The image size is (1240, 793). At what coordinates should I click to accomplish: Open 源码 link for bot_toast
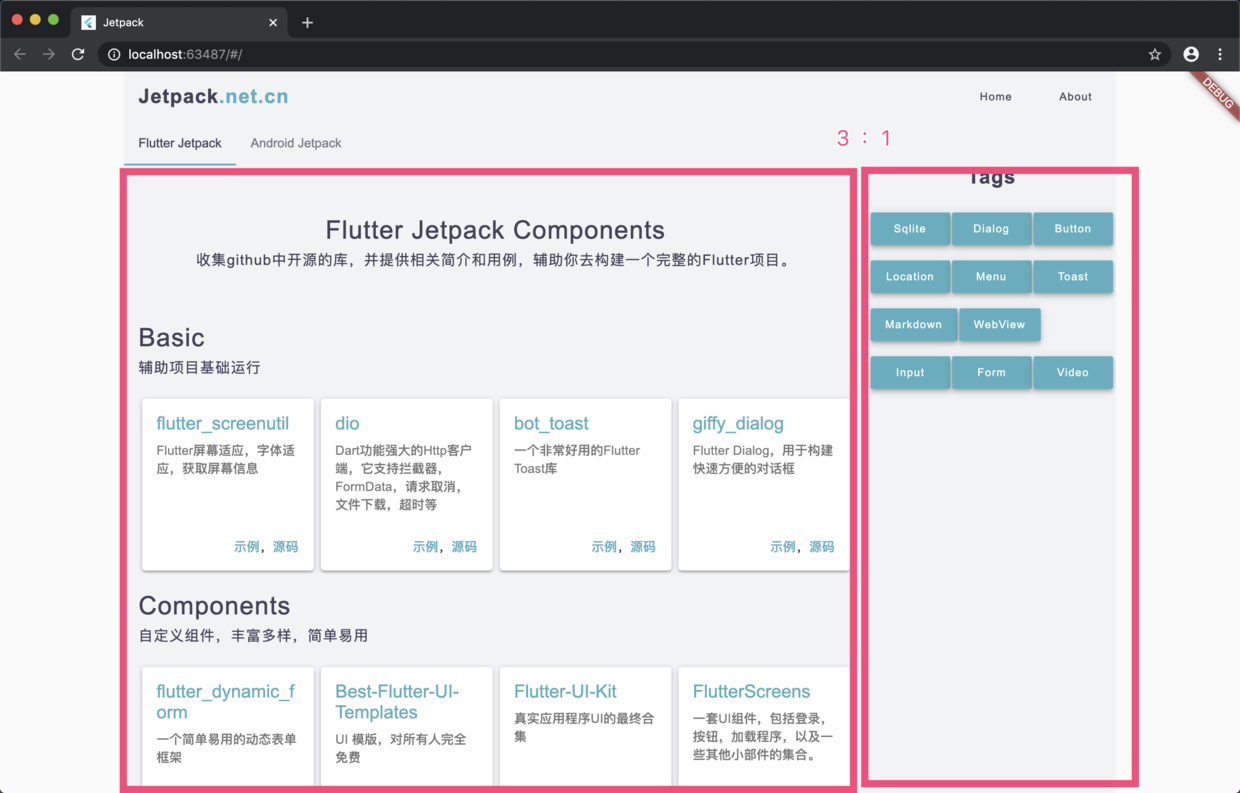643,547
